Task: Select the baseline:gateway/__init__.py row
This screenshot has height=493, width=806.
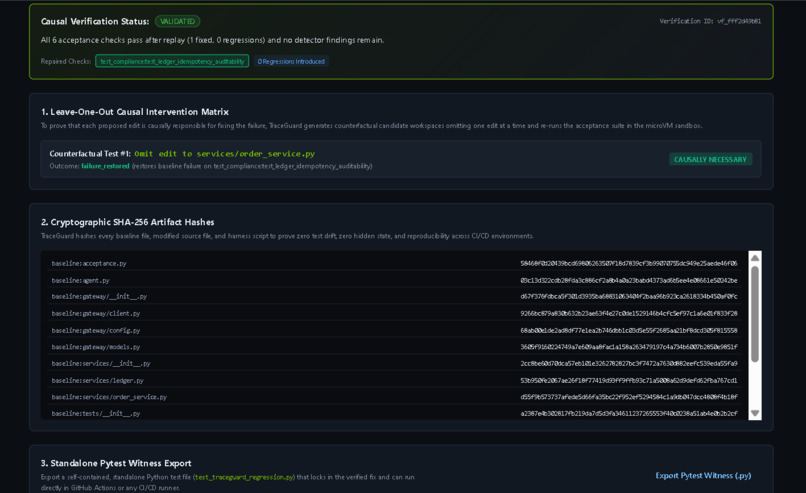Action: [x=394, y=296]
